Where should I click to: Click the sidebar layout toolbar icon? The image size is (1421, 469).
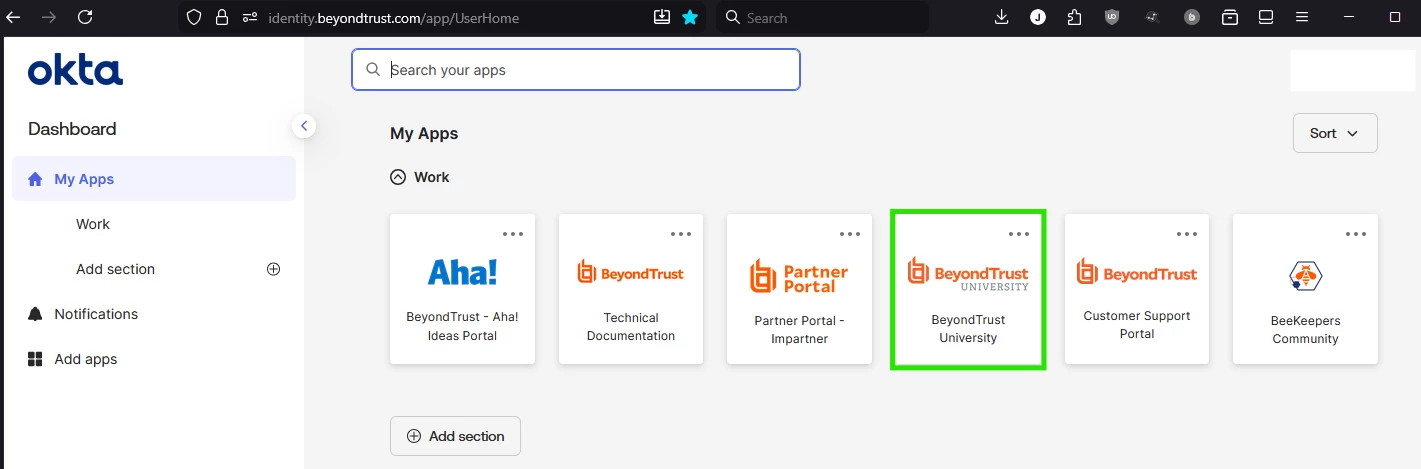pyautogui.click(x=1266, y=17)
